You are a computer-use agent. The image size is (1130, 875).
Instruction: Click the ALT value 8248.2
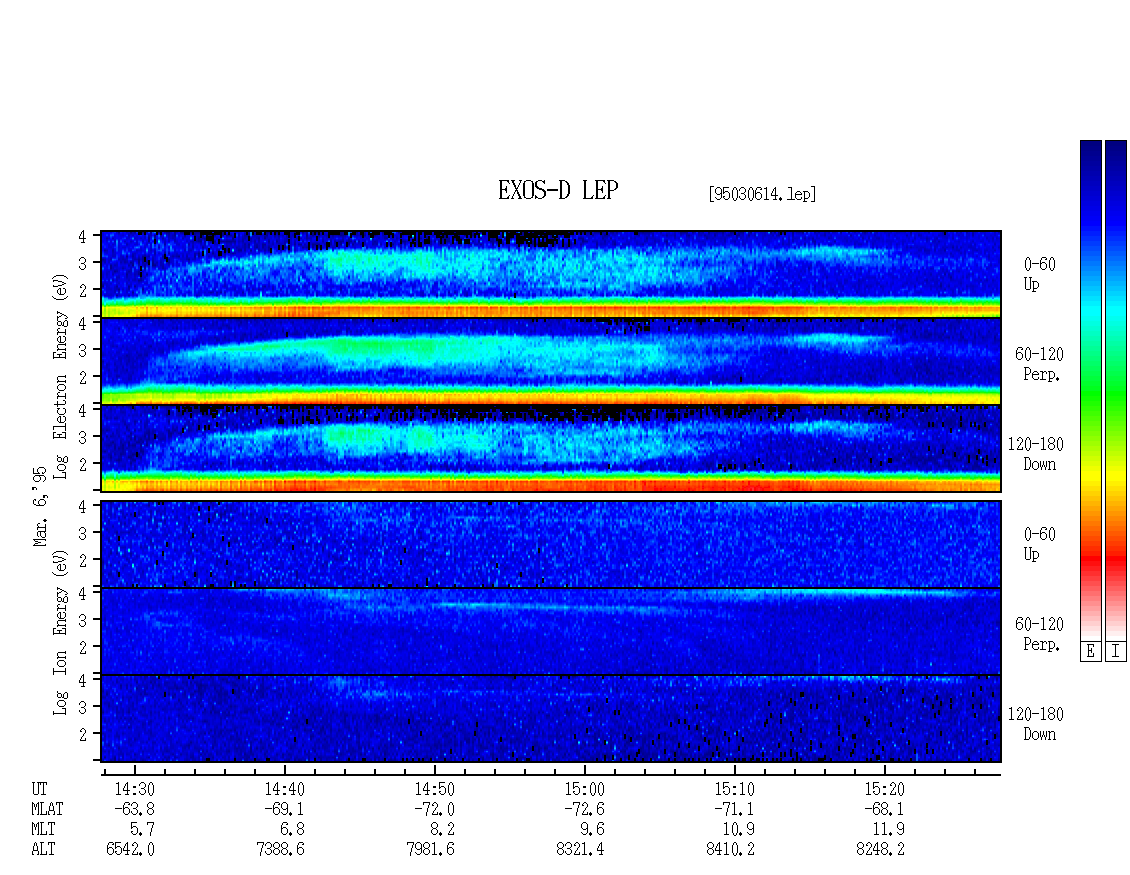point(880,850)
